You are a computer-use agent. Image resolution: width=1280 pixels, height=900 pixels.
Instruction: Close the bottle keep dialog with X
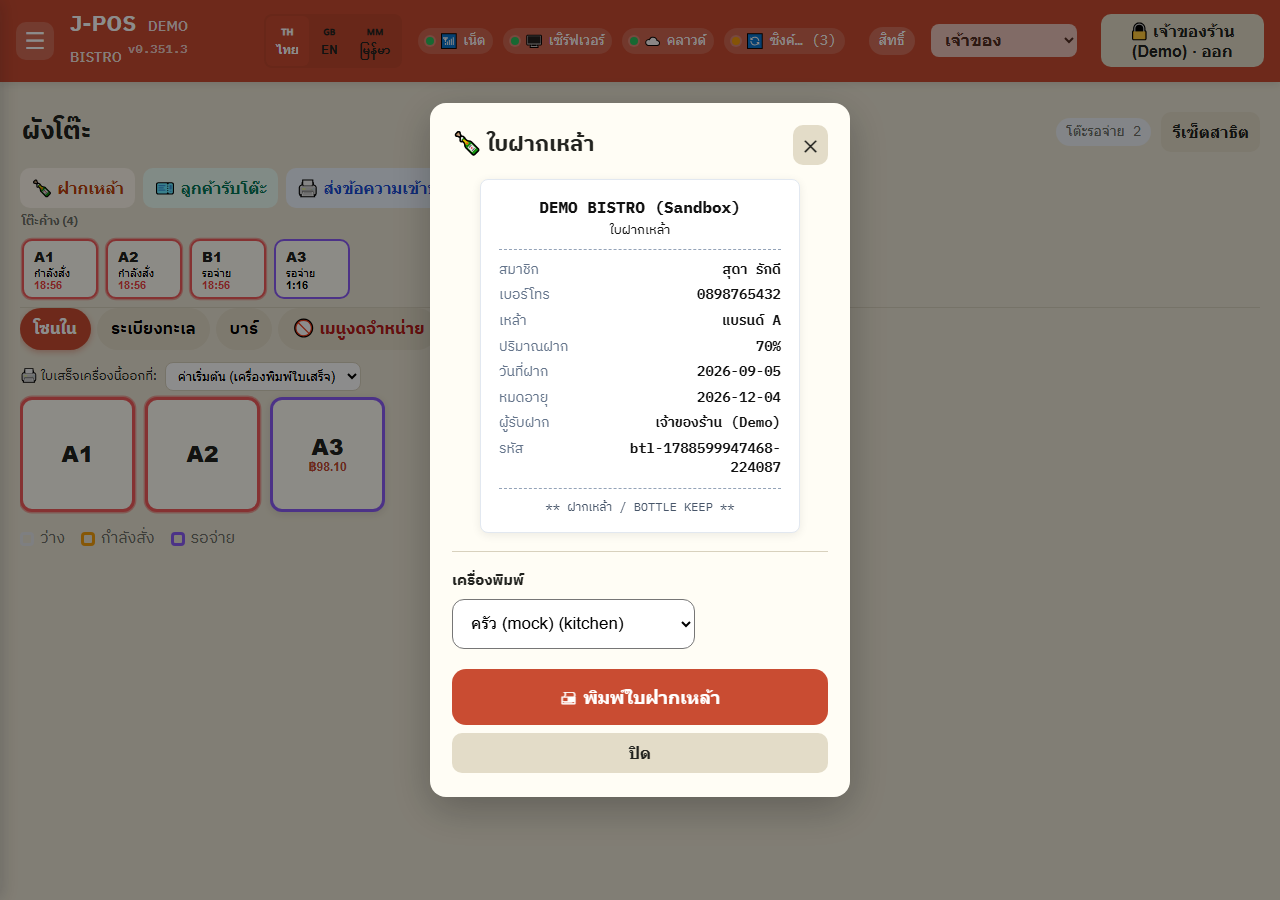point(810,145)
